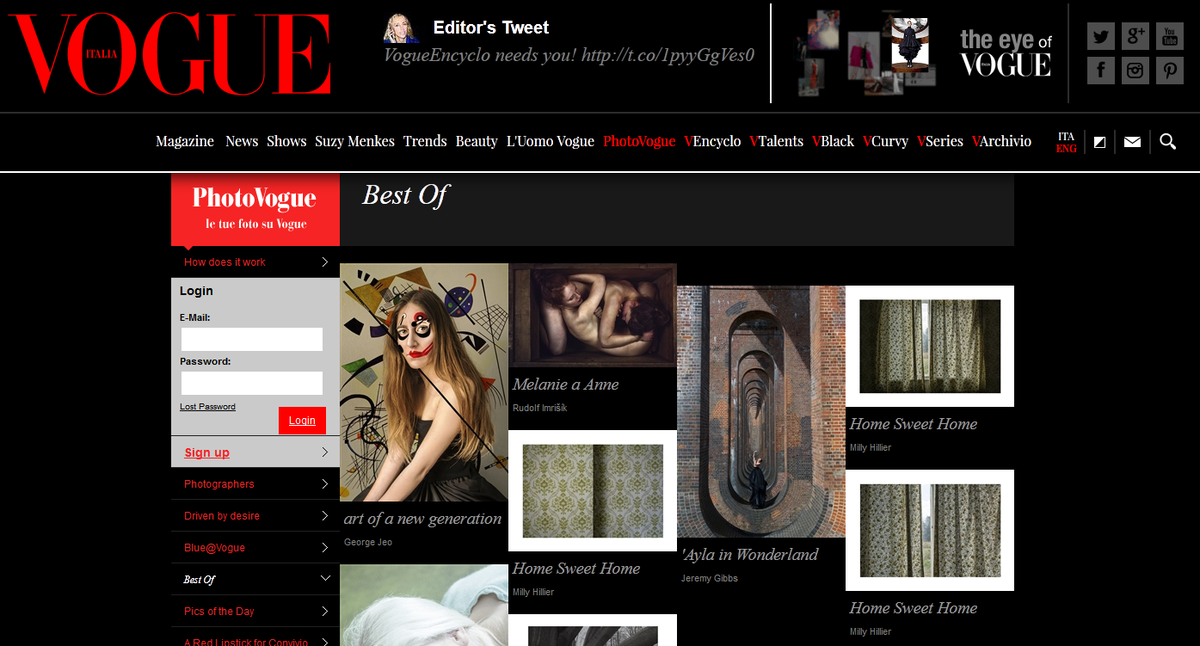Go to Shows section
This screenshot has width=1200, height=646.
click(x=286, y=142)
